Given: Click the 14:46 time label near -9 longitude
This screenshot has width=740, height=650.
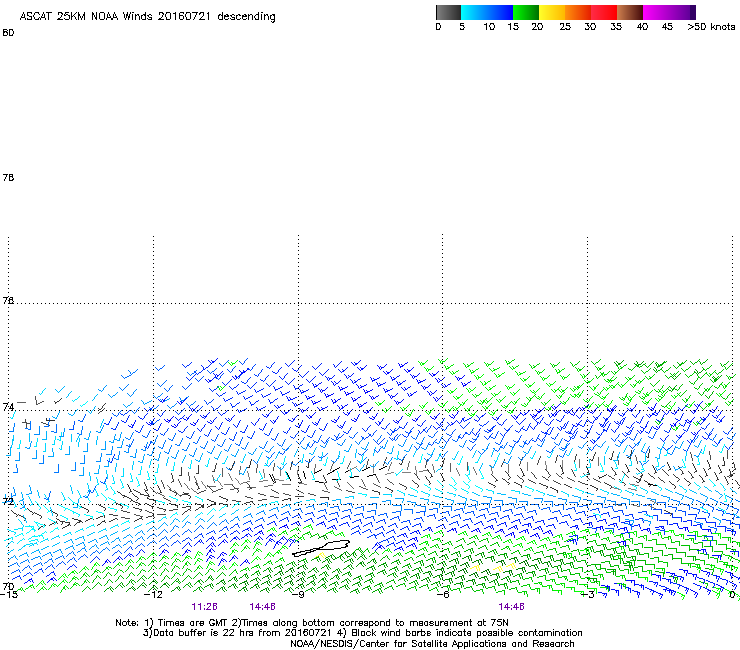Looking at the screenshot, I should pyautogui.click(x=262, y=607).
